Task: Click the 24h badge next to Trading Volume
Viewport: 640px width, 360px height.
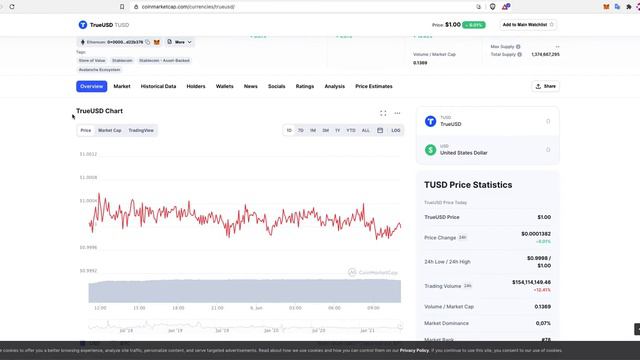Action: point(467,286)
